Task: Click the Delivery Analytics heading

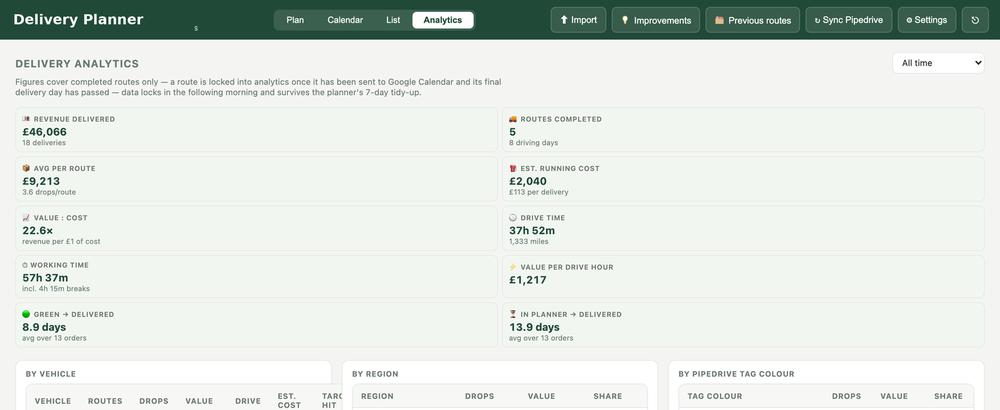Action: coord(77,64)
